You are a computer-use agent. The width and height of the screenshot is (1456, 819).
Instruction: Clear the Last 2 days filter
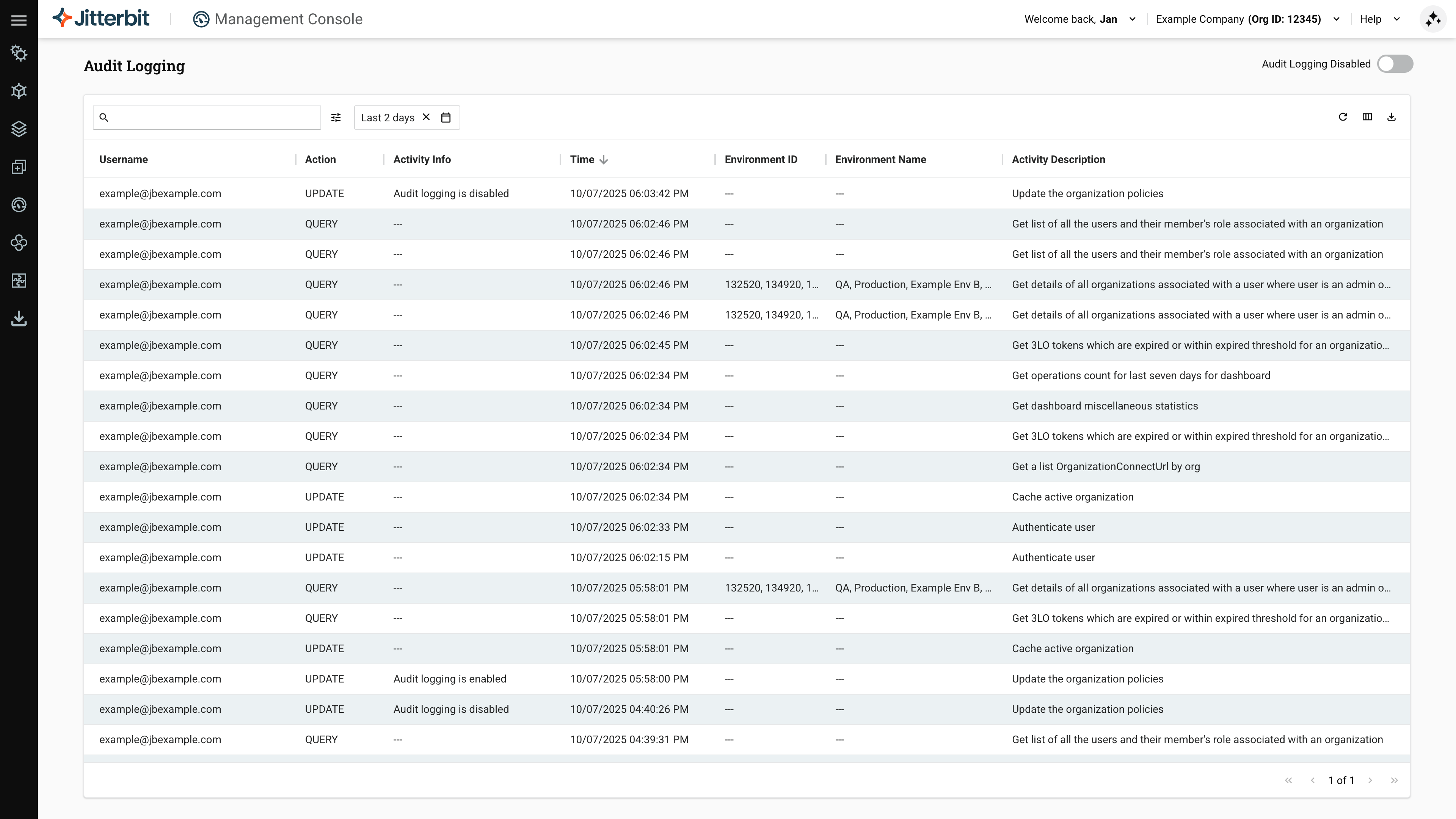[426, 117]
